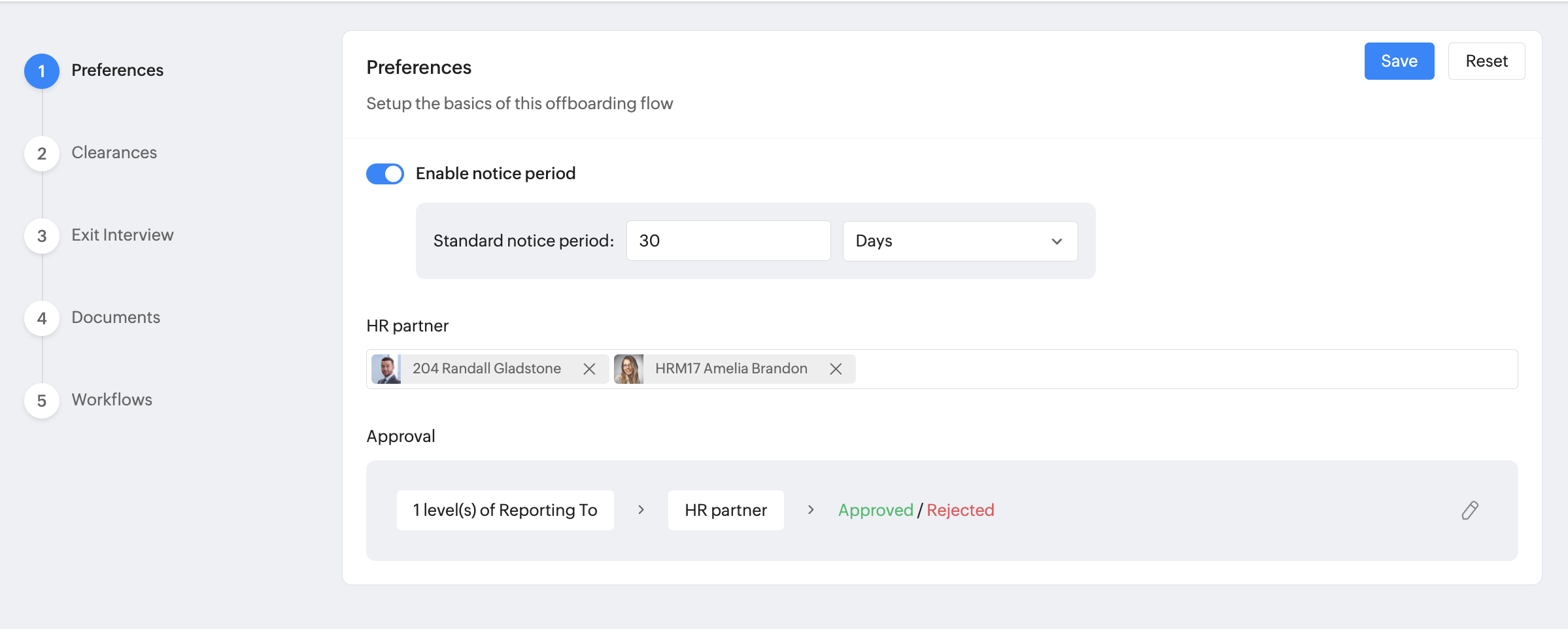1568x629 pixels.
Task: Select step 4 circle icon
Action: click(x=42, y=318)
